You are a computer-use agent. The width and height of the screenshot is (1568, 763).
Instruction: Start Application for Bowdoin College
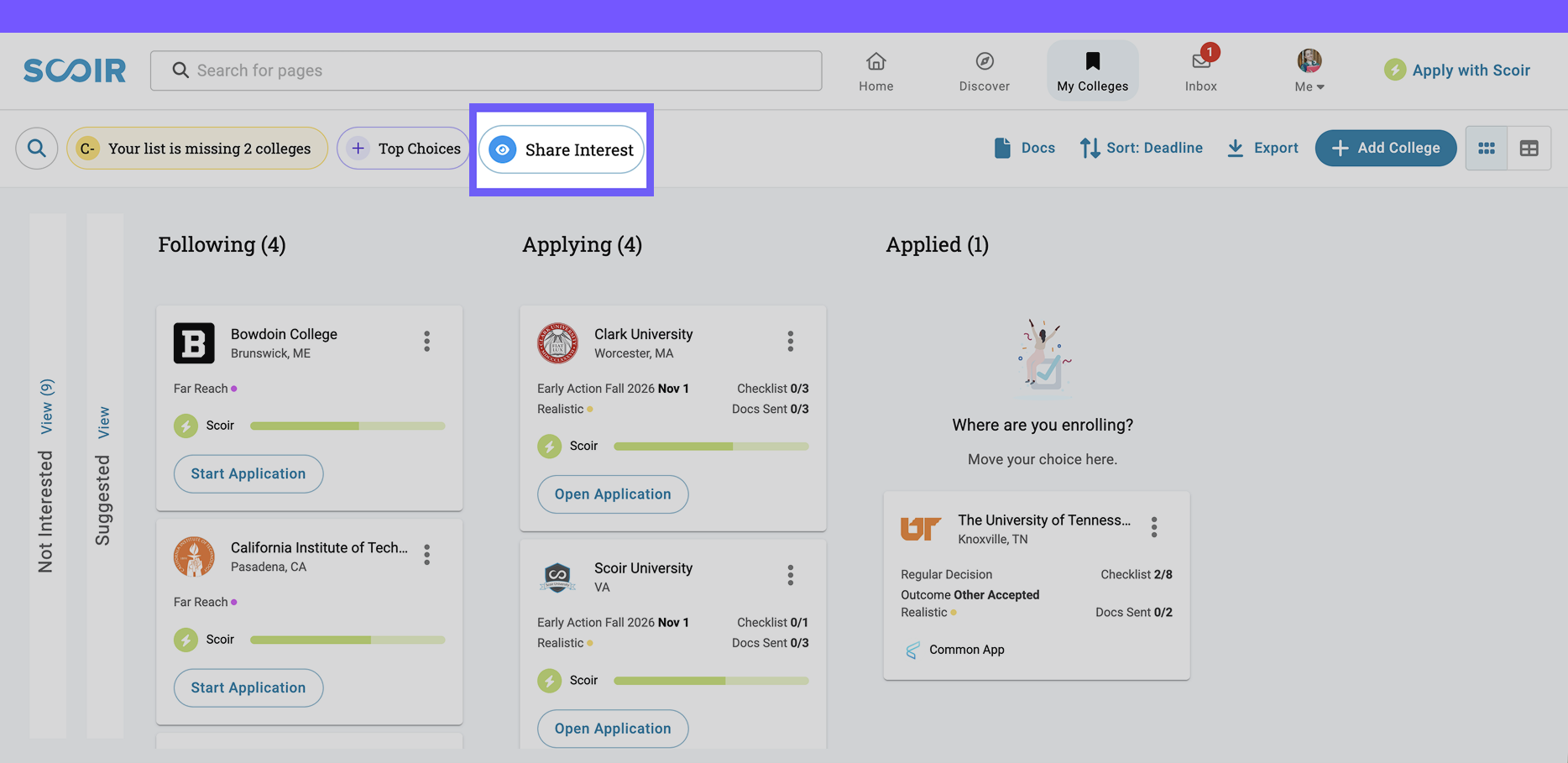click(248, 473)
